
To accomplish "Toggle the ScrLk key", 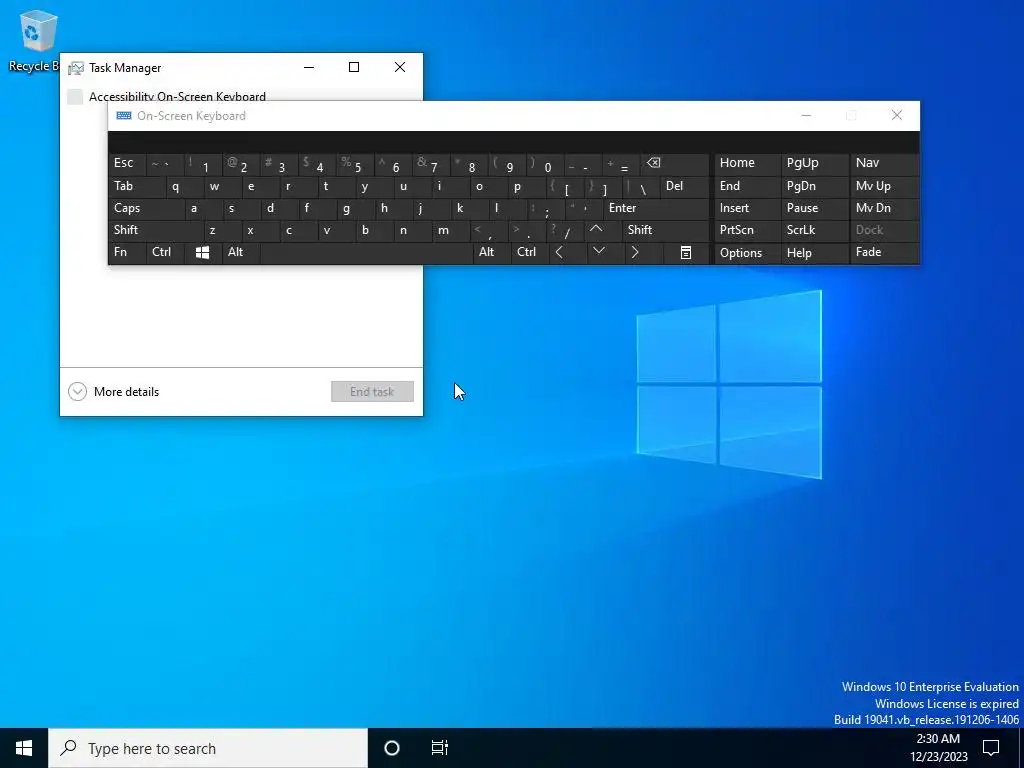I will tap(814, 230).
